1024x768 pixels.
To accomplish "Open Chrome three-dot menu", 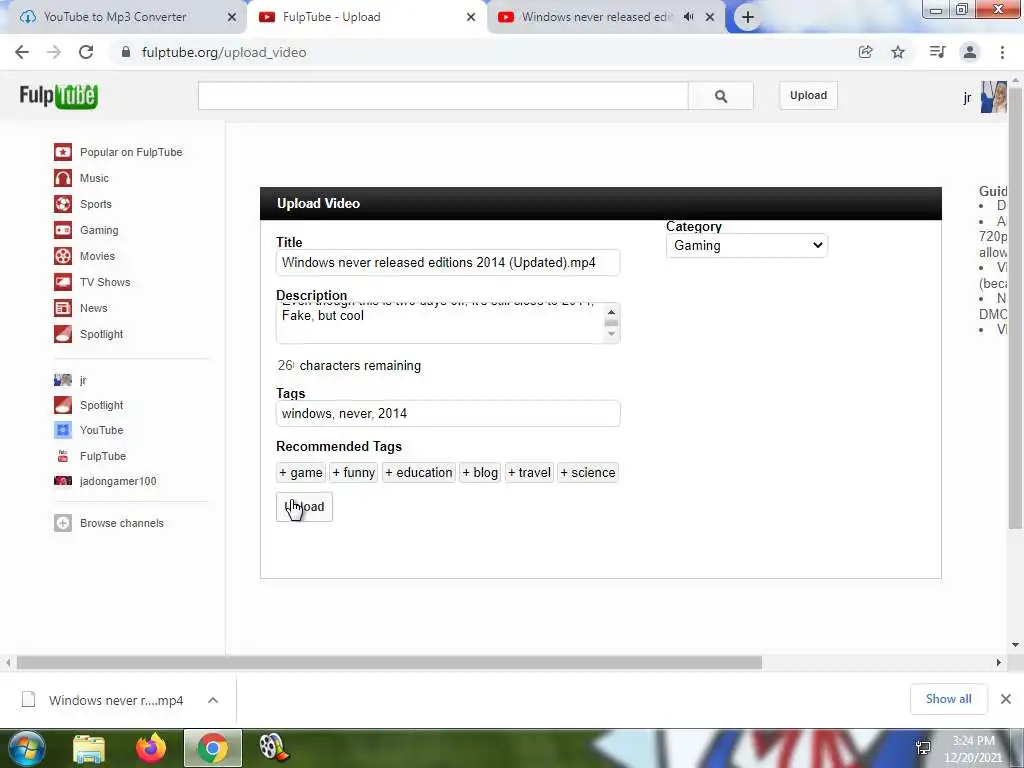I will pos(1002,52).
